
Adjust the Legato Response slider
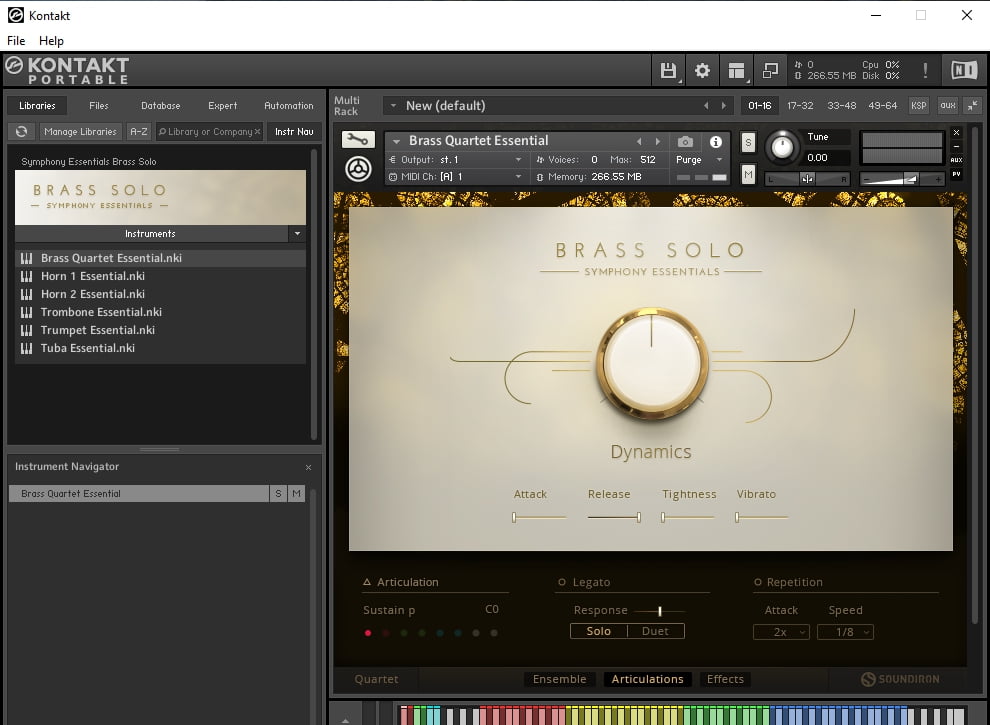click(x=659, y=611)
